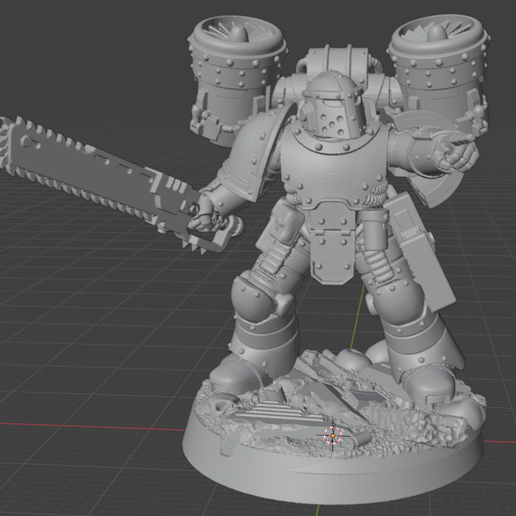Click the pointing hand of the figure
This screenshot has width=516, height=516.
455,150
